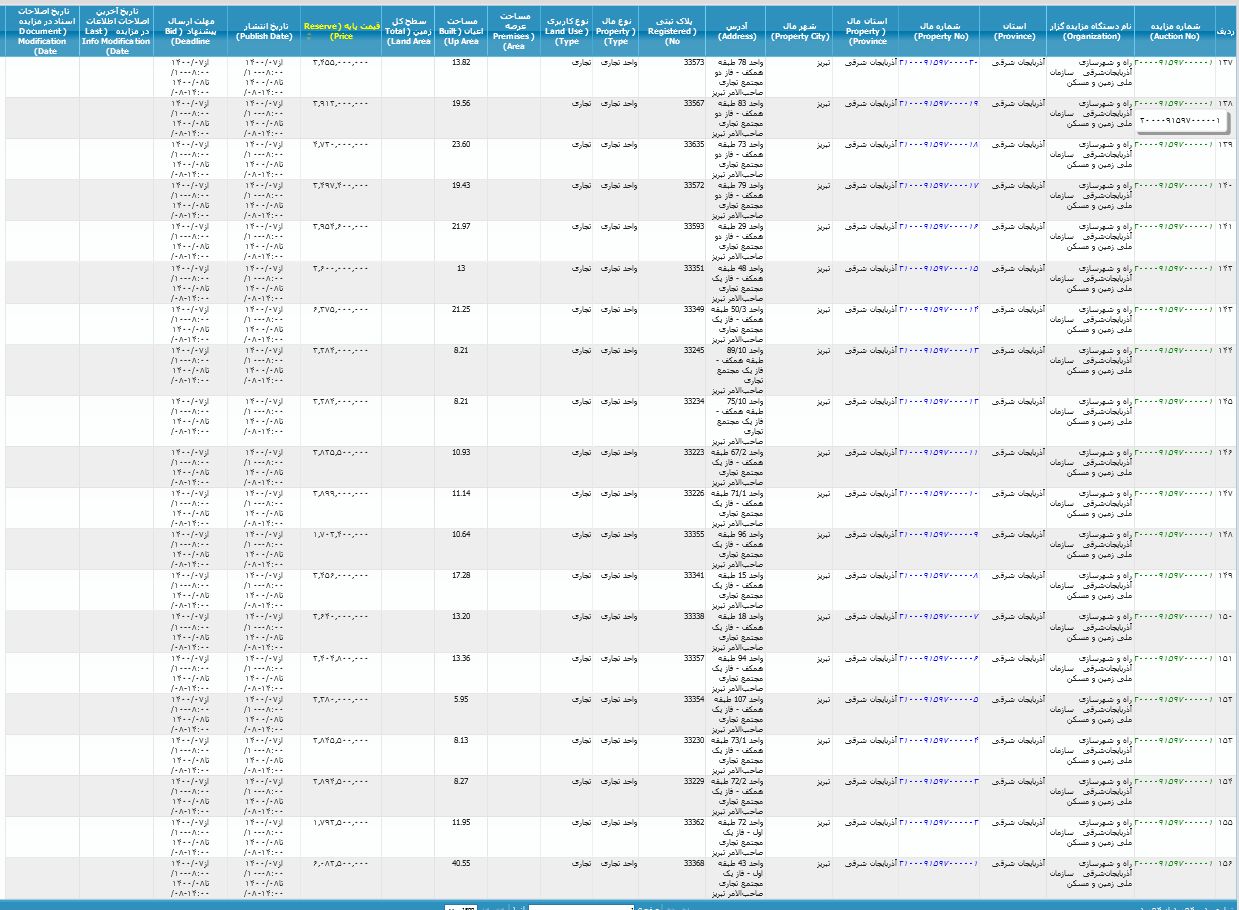The image size is (1239, 910).
Task: Sort table by Organization column header
Action: point(1090,29)
